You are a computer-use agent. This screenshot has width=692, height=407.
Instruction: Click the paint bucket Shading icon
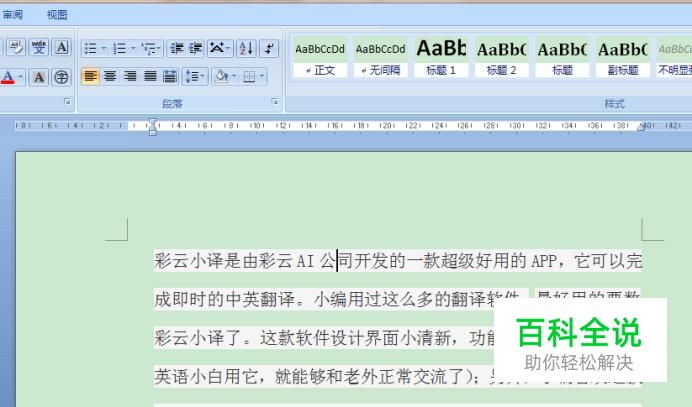point(221,76)
